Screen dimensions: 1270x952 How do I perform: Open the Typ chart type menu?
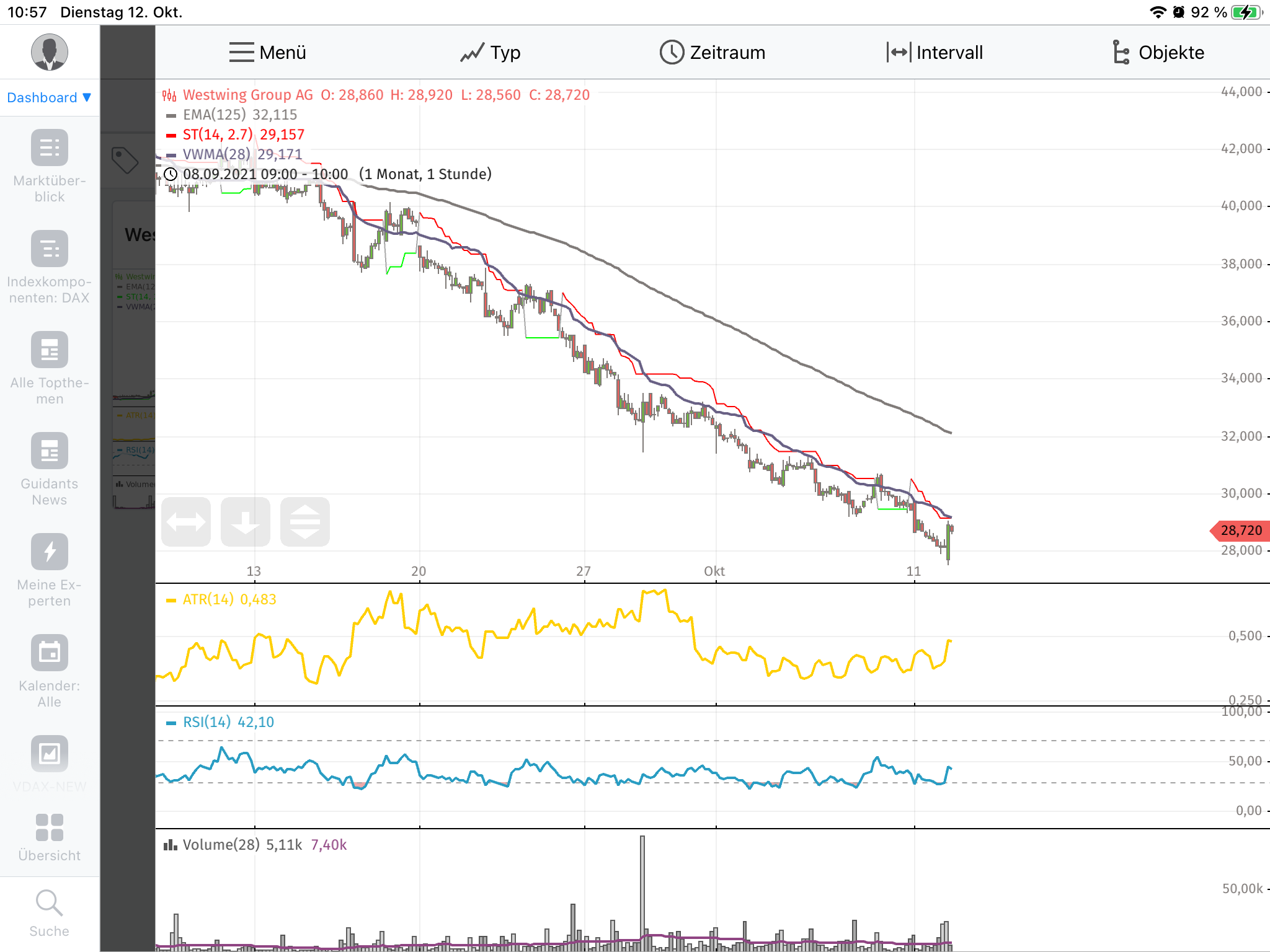click(490, 53)
